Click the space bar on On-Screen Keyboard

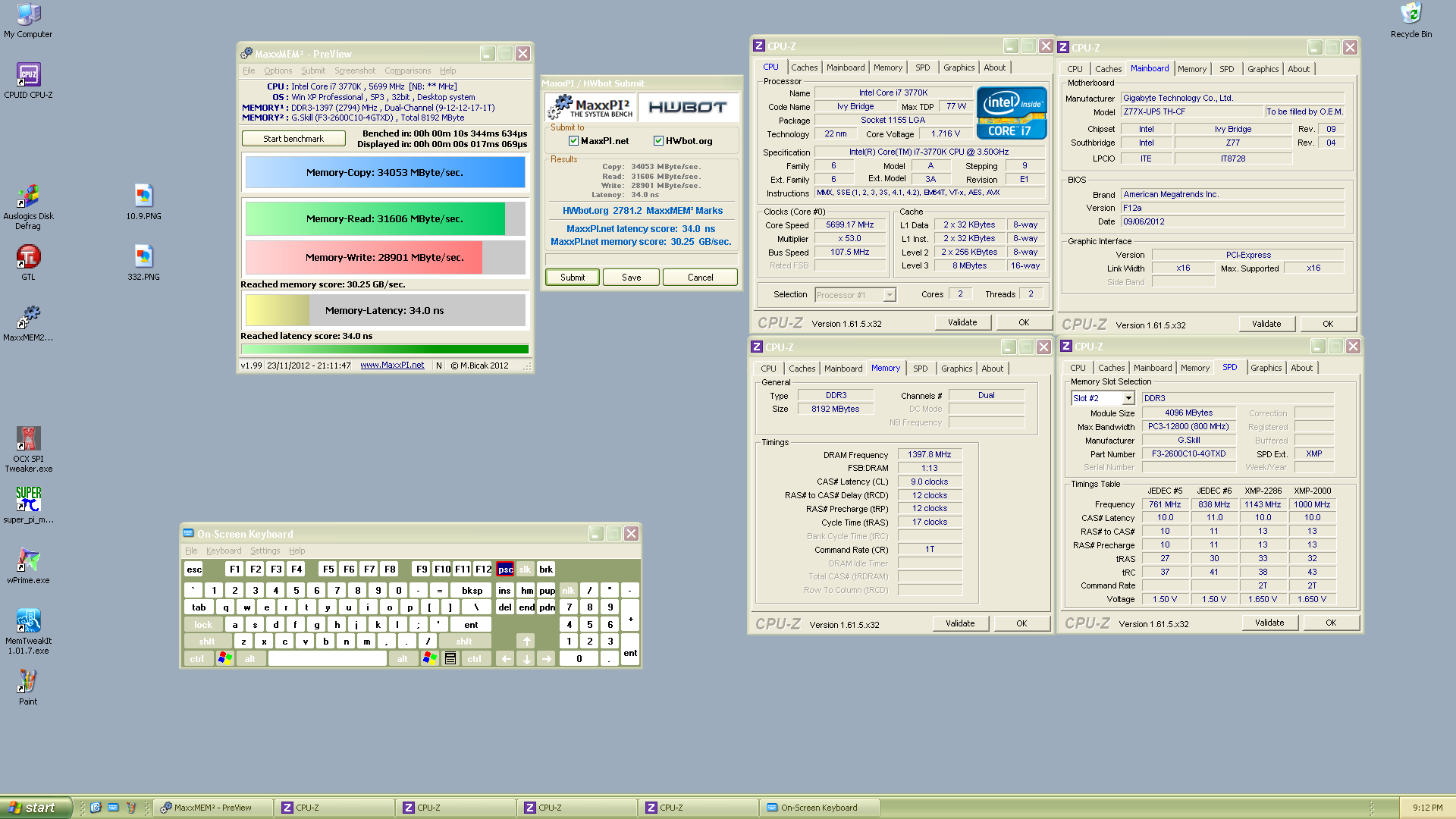tap(328, 659)
